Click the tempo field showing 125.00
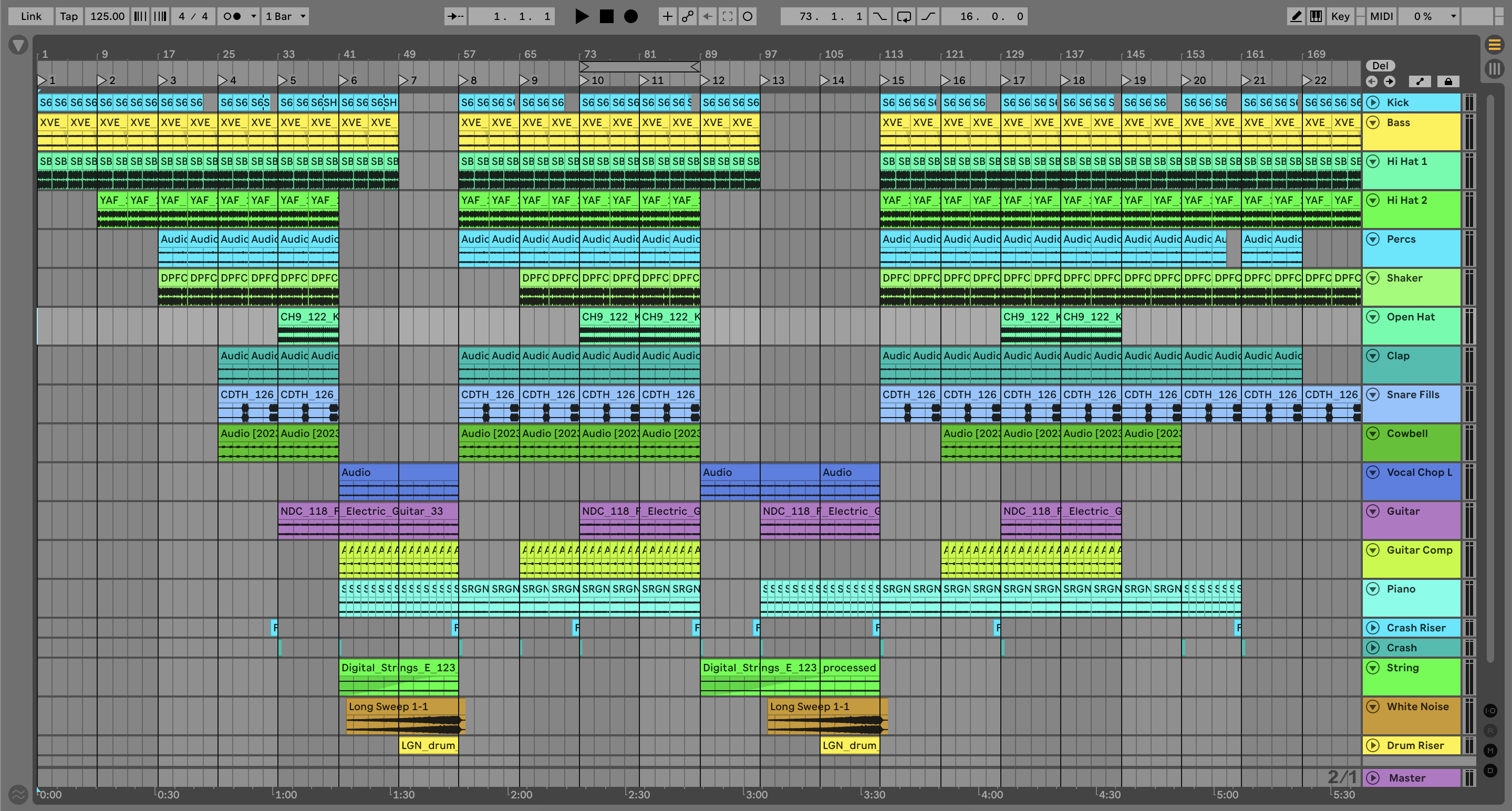Image resolution: width=1512 pixels, height=811 pixels. coord(107,16)
